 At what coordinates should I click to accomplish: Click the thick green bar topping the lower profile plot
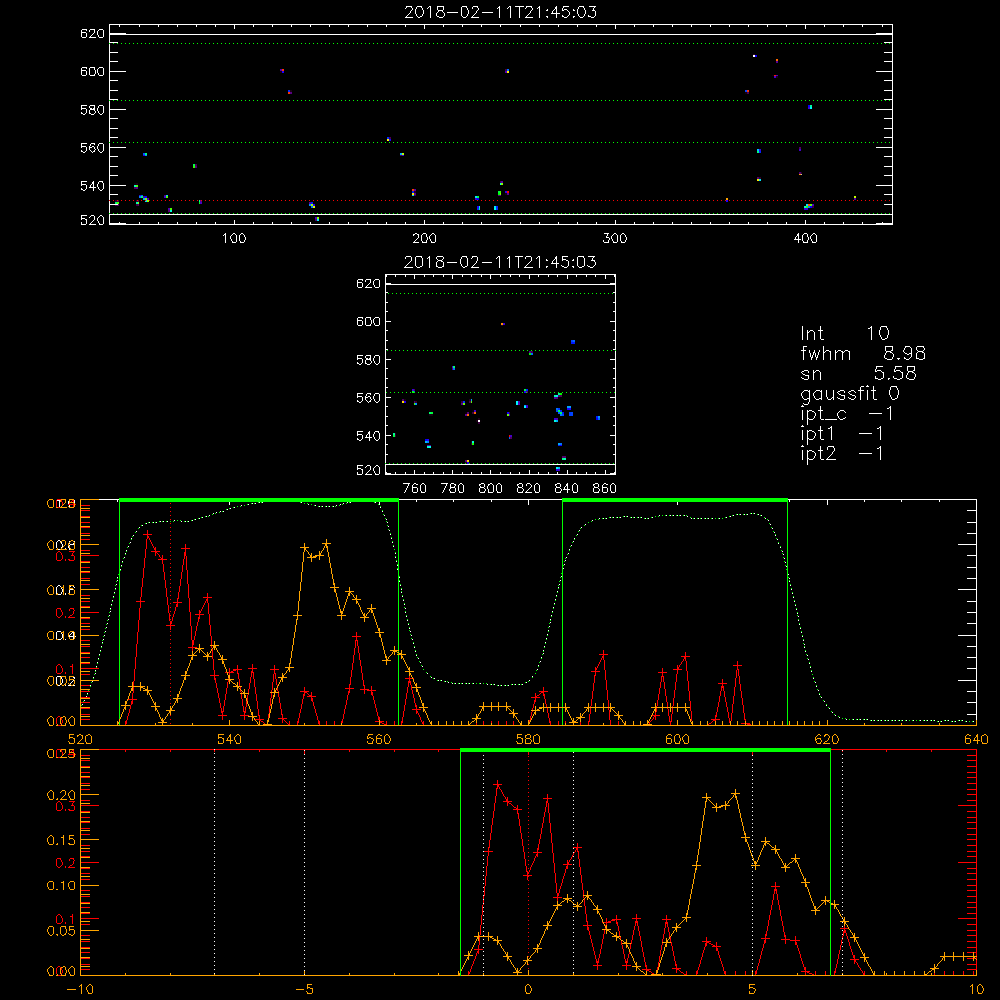tap(645, 750)
